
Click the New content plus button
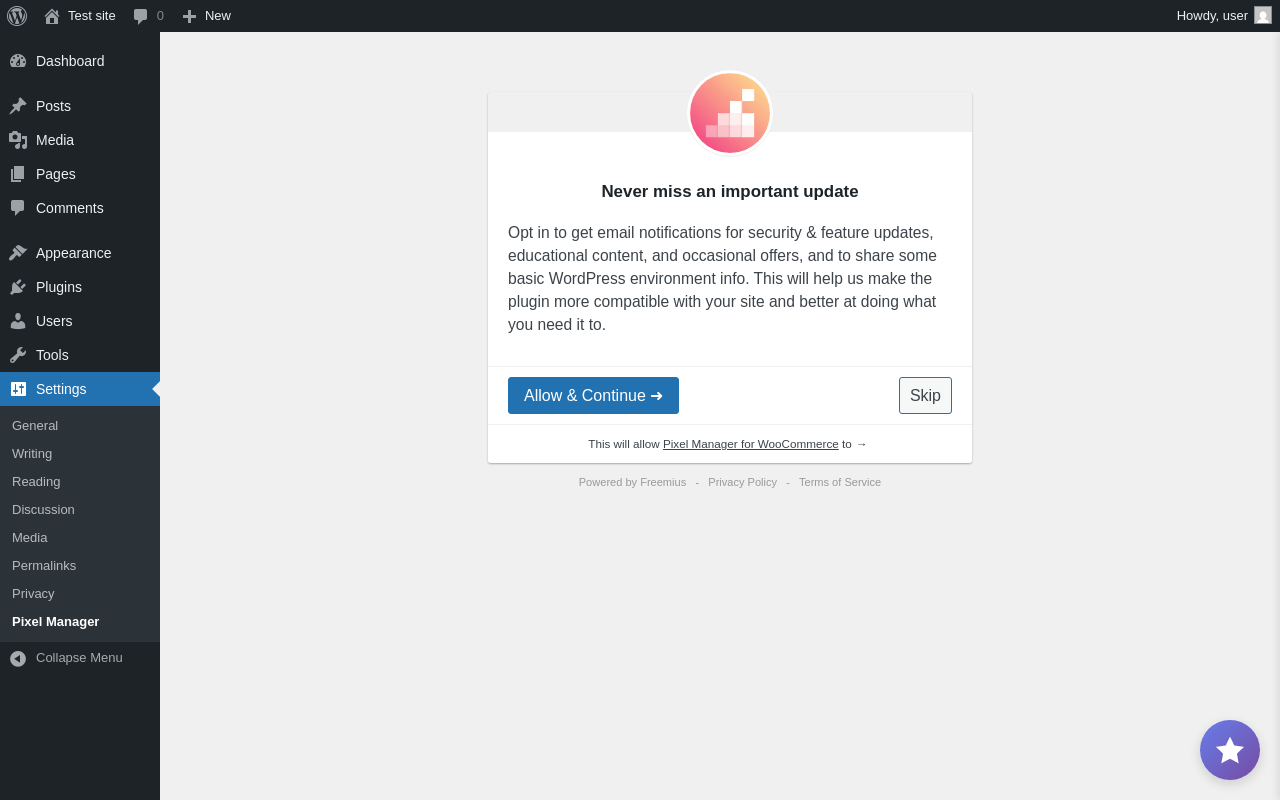click(x=206, y=16)
